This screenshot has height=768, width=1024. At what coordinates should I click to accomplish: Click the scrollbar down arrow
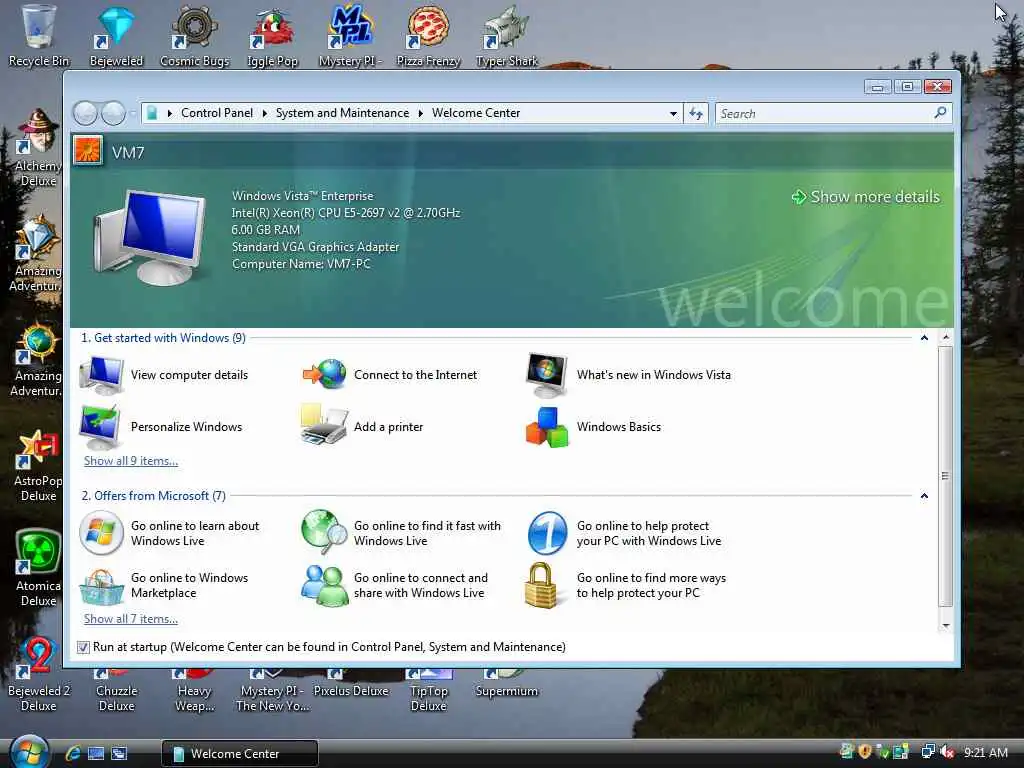[946, 626]
